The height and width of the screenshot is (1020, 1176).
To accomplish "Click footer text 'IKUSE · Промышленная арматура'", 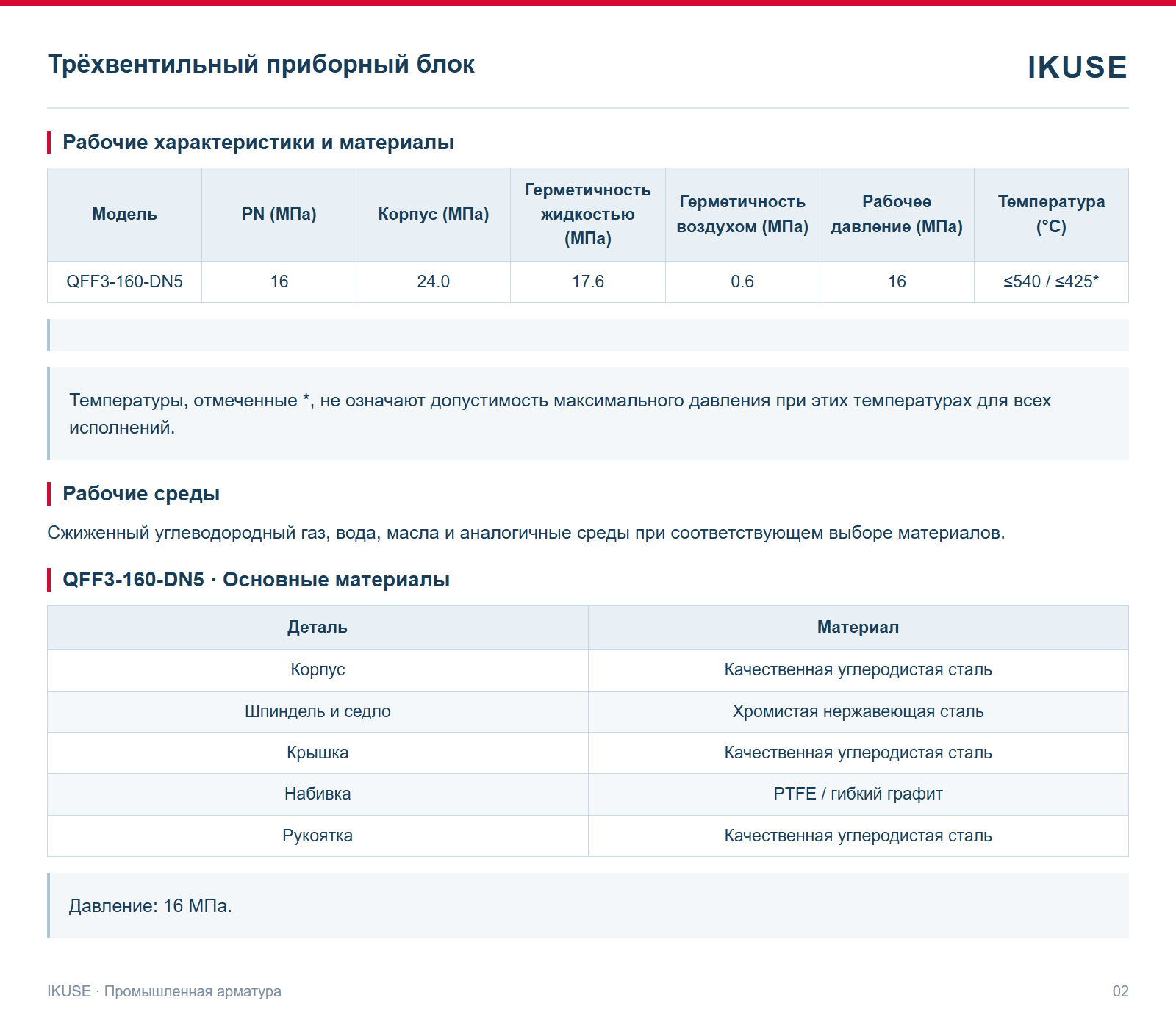I will coord(164,991).
